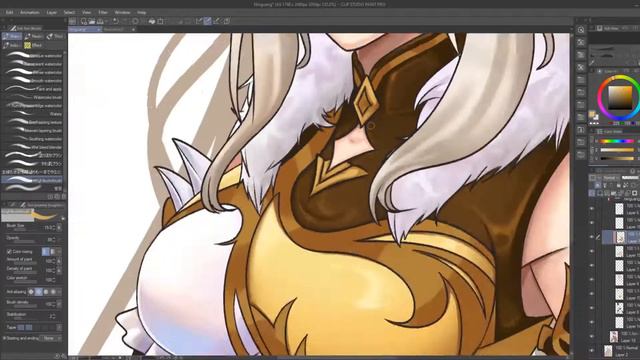Select the first Anti-aliasing option (none)
Image resolution: width=640 pixels, height=360 pixels.
[x=31, y=292]
